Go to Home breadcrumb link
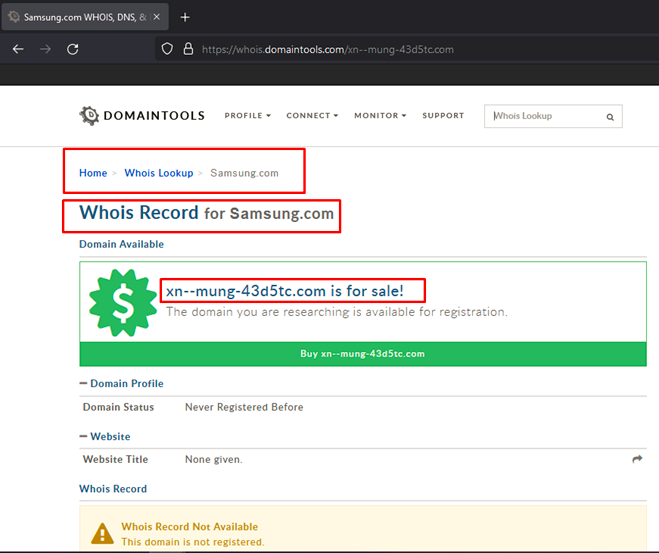The height and width of the screenshot is (553, 659). [x=93, y=173]
